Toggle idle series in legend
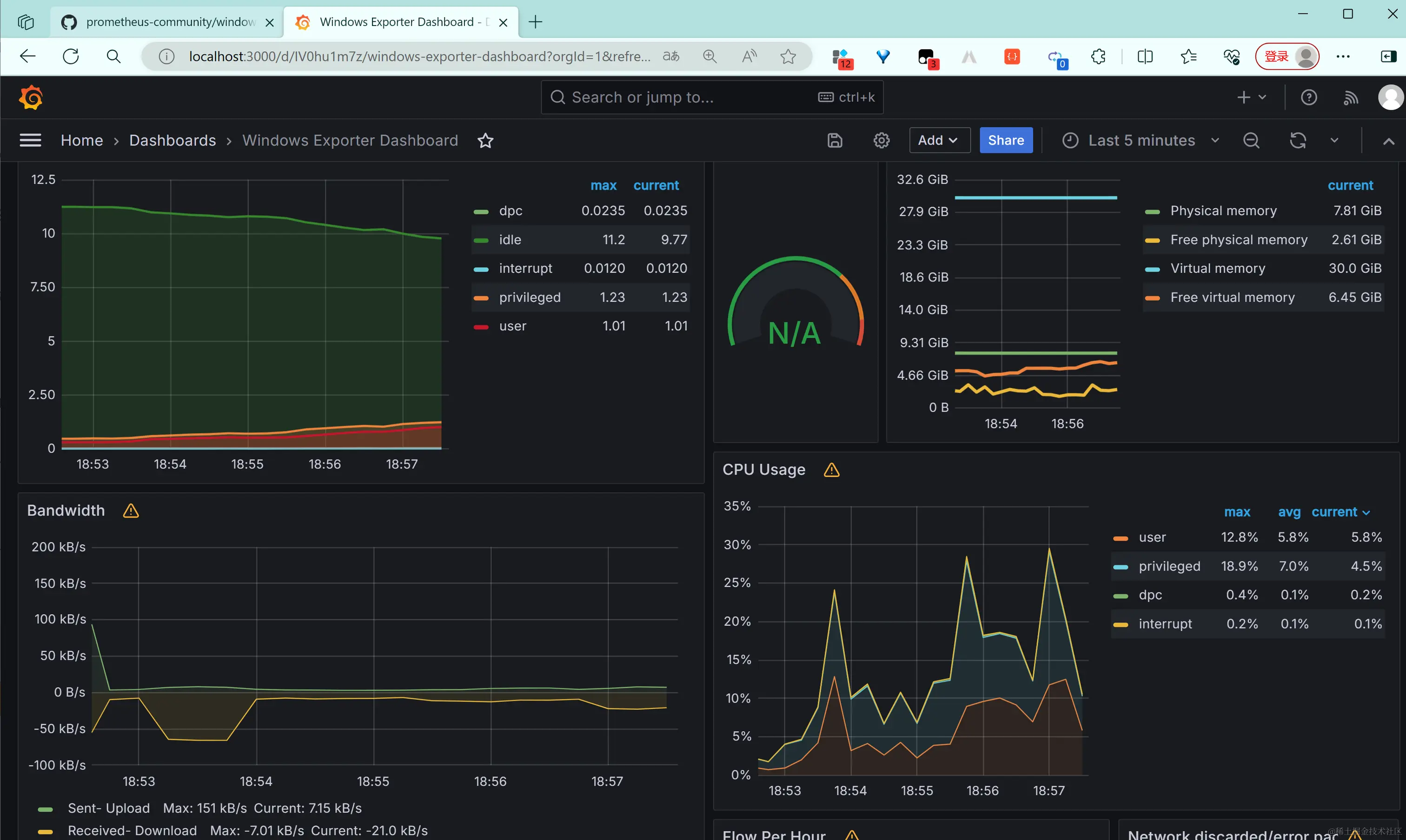 510,239
